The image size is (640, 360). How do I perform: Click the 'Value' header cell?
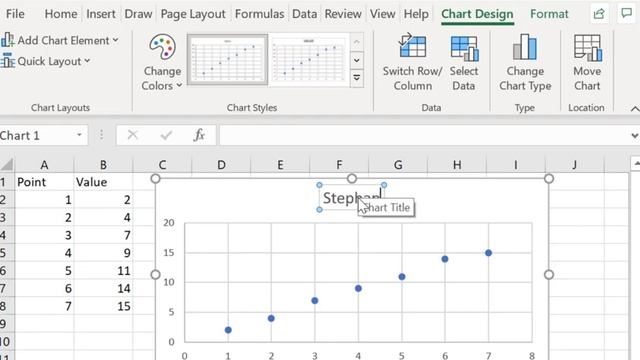[x=103, y=182]
